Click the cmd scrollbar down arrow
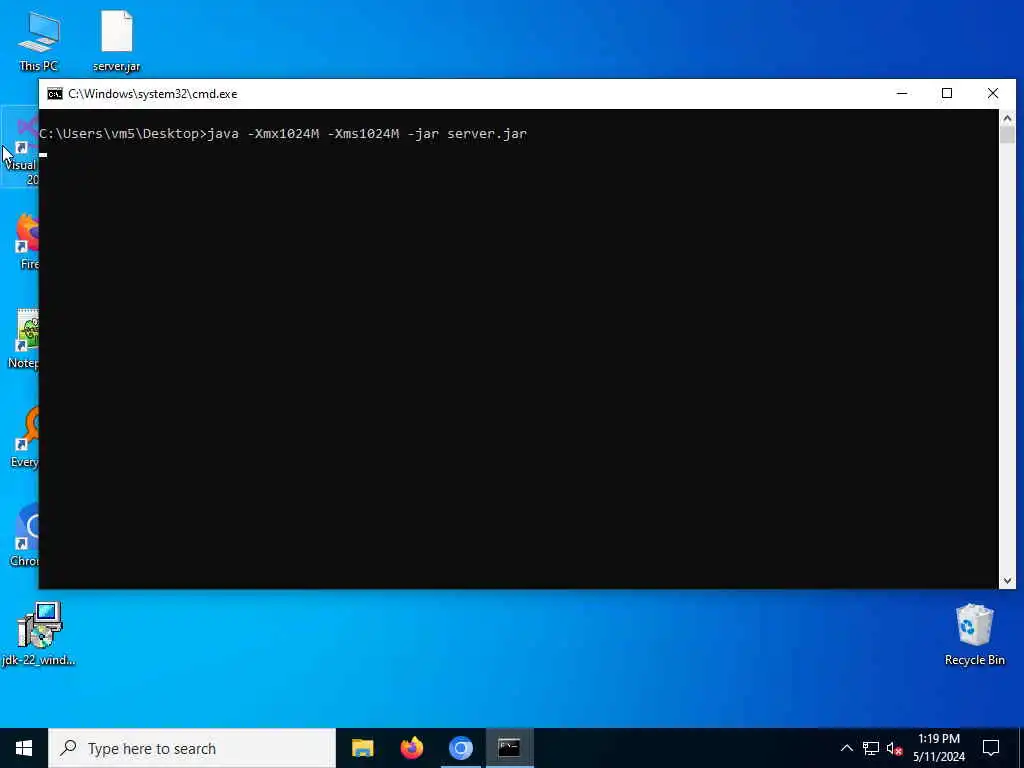Screen dimensions: 1024x768 [1007, 581]
